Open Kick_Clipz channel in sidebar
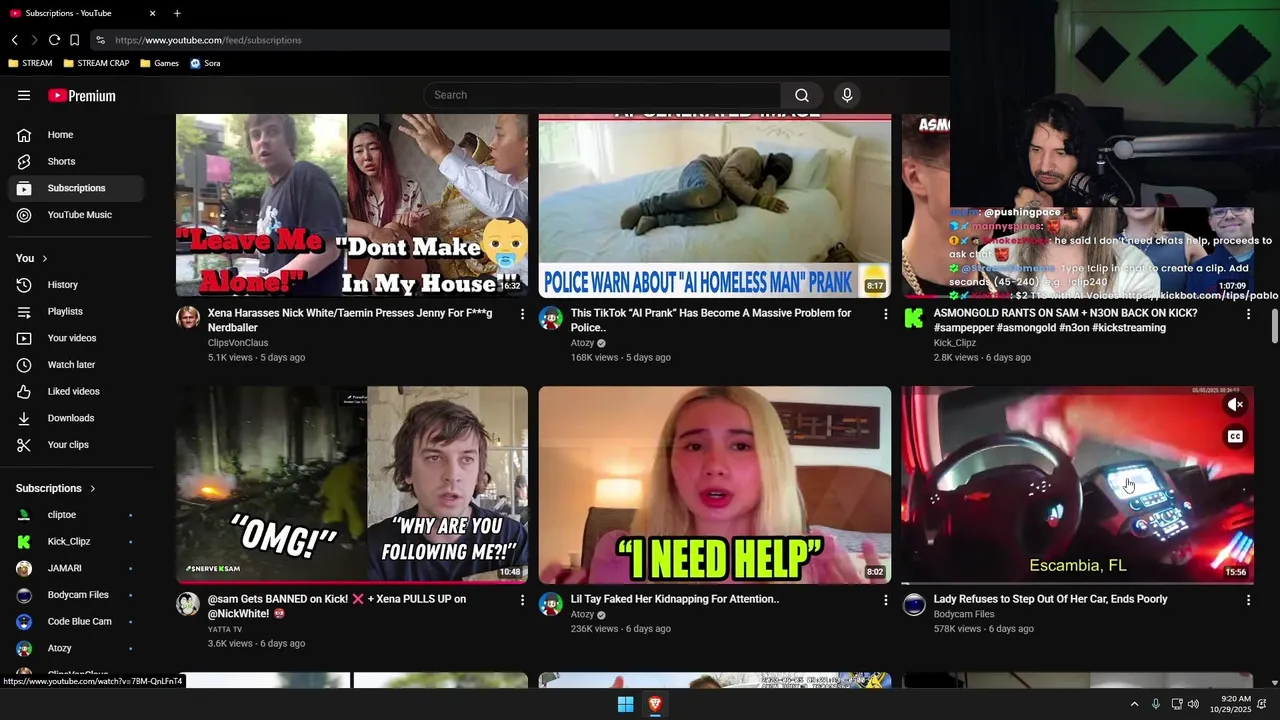The width and height of the screenshot is (1280, 720). point(76,542)
